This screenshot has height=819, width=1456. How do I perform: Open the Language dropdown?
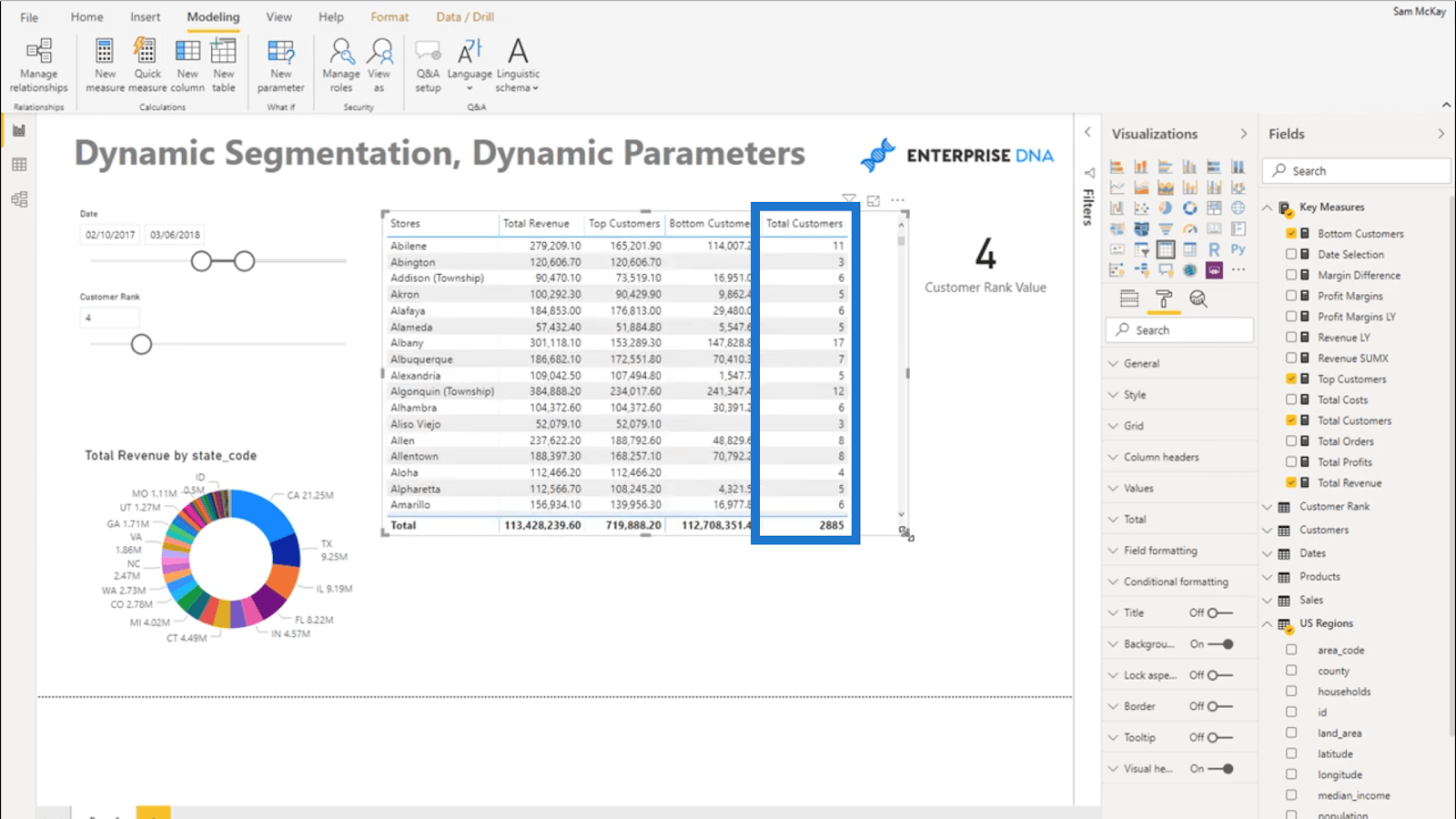470,66
